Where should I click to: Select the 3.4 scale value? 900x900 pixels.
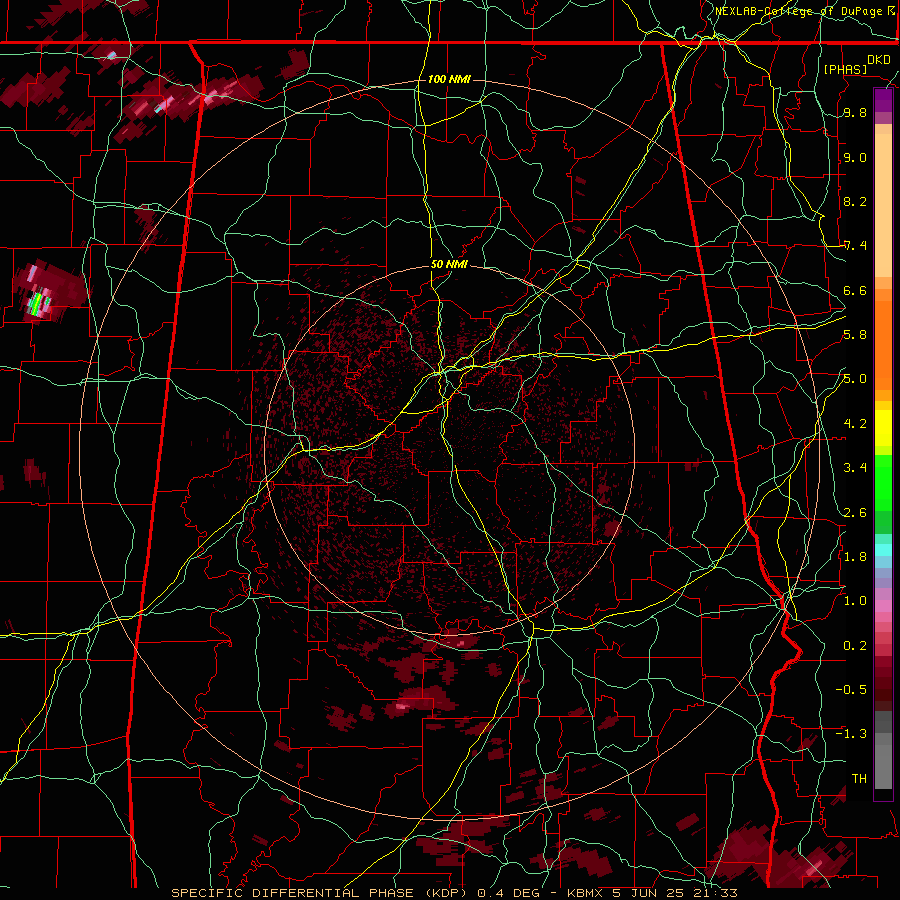click(855, 468)
